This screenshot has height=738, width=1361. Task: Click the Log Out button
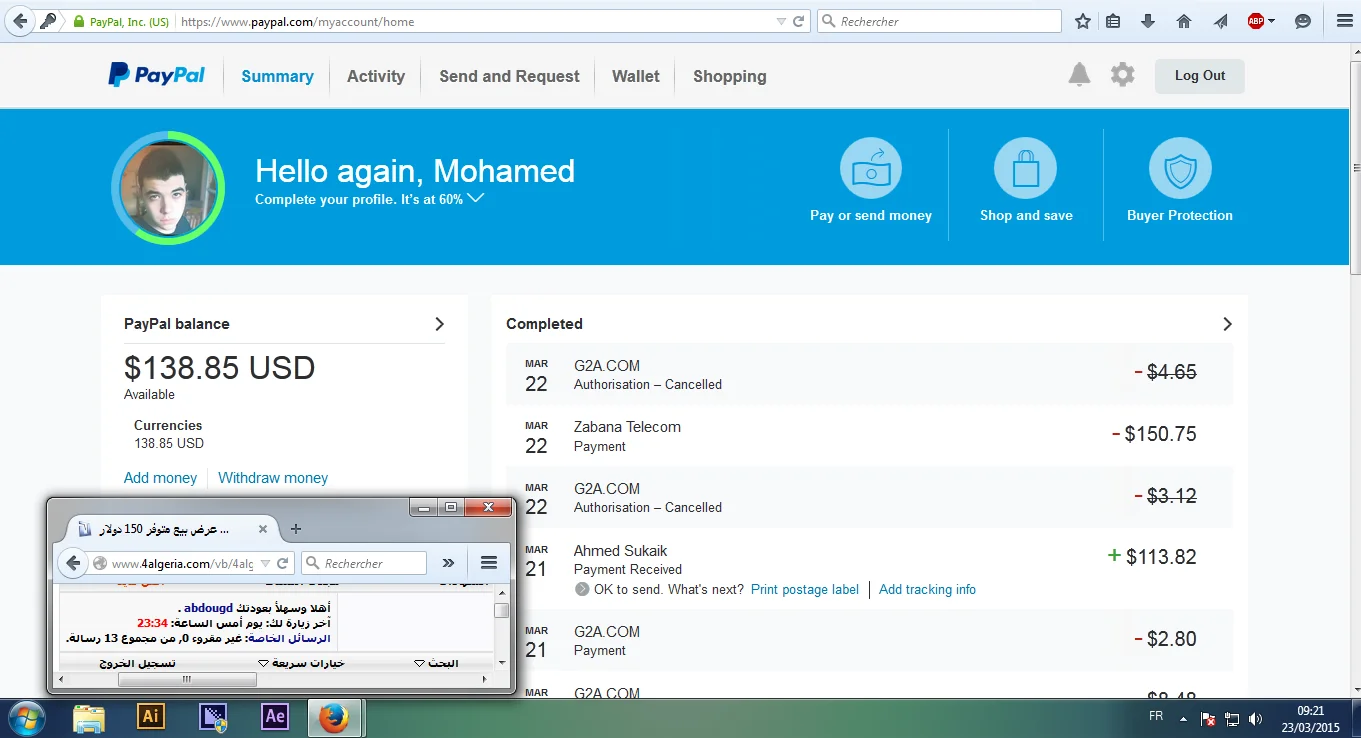1199,76
